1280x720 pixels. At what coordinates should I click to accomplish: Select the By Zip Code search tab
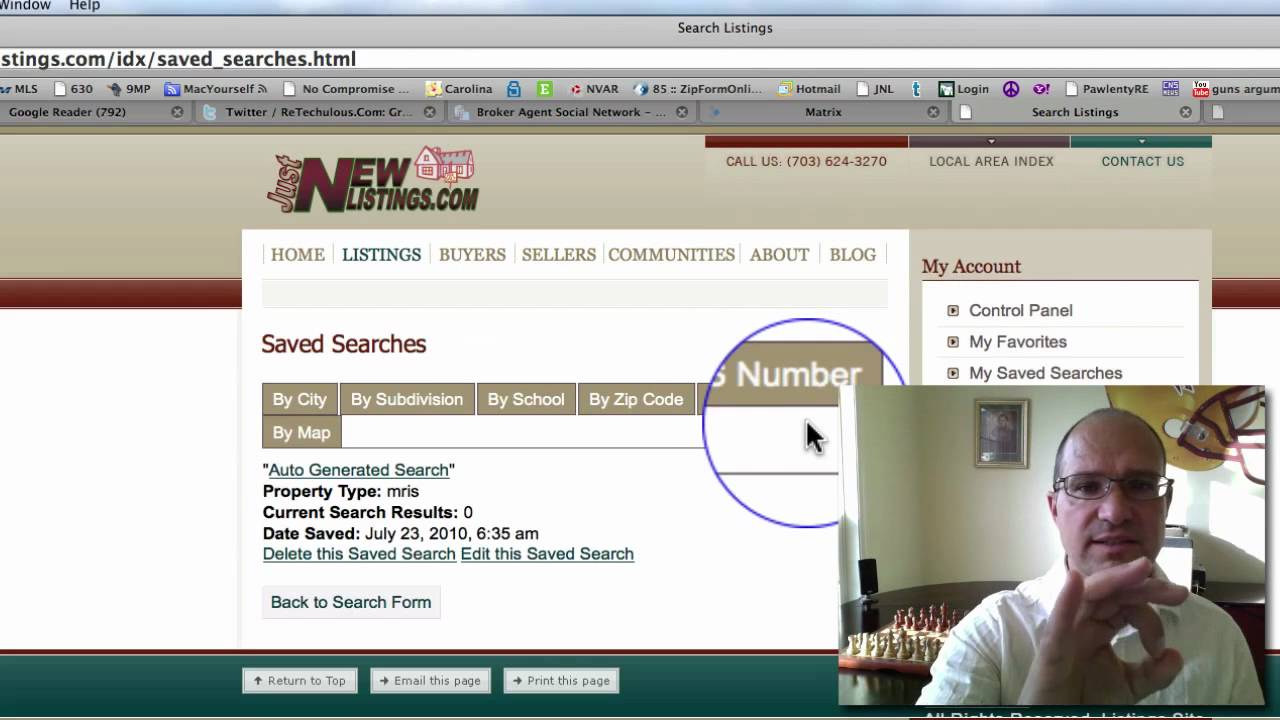(x=636, y=399)
